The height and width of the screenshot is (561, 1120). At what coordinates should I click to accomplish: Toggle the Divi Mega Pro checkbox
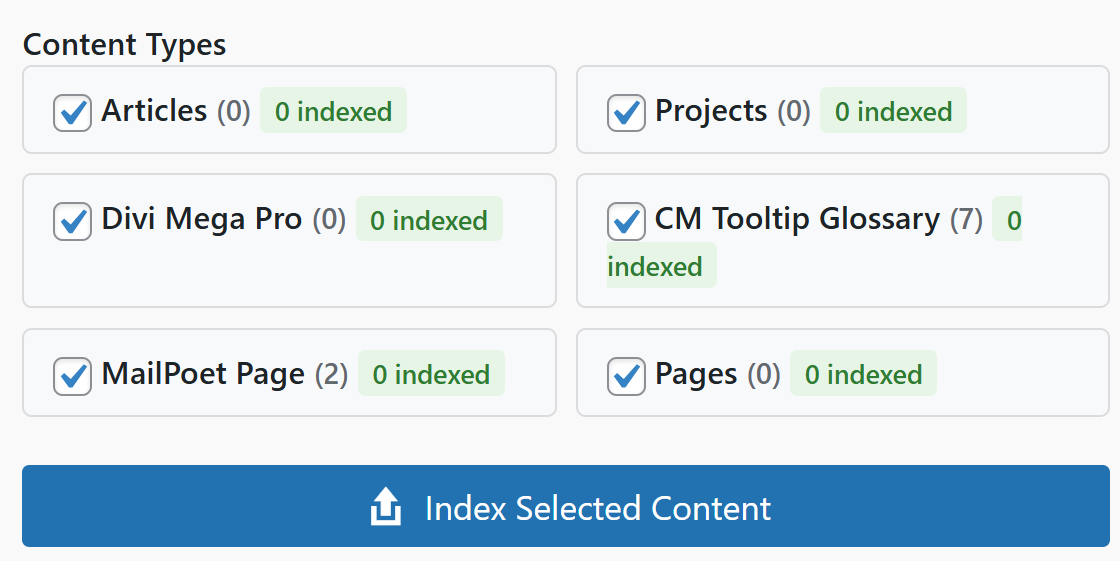72,221
